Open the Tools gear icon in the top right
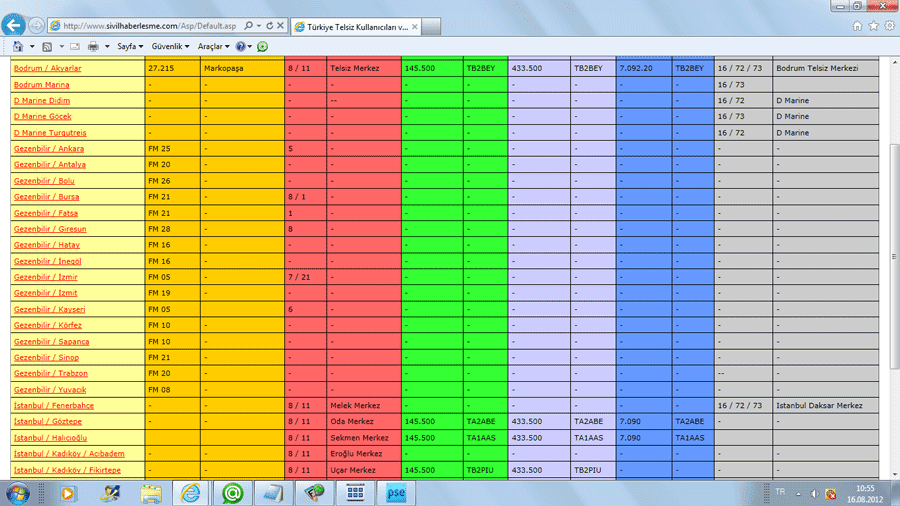900x506 pixels. point(889,26)
